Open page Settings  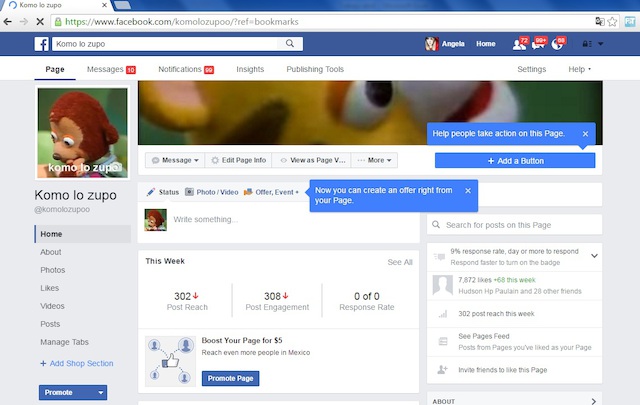pyautogui.click(x=531, y=69)
